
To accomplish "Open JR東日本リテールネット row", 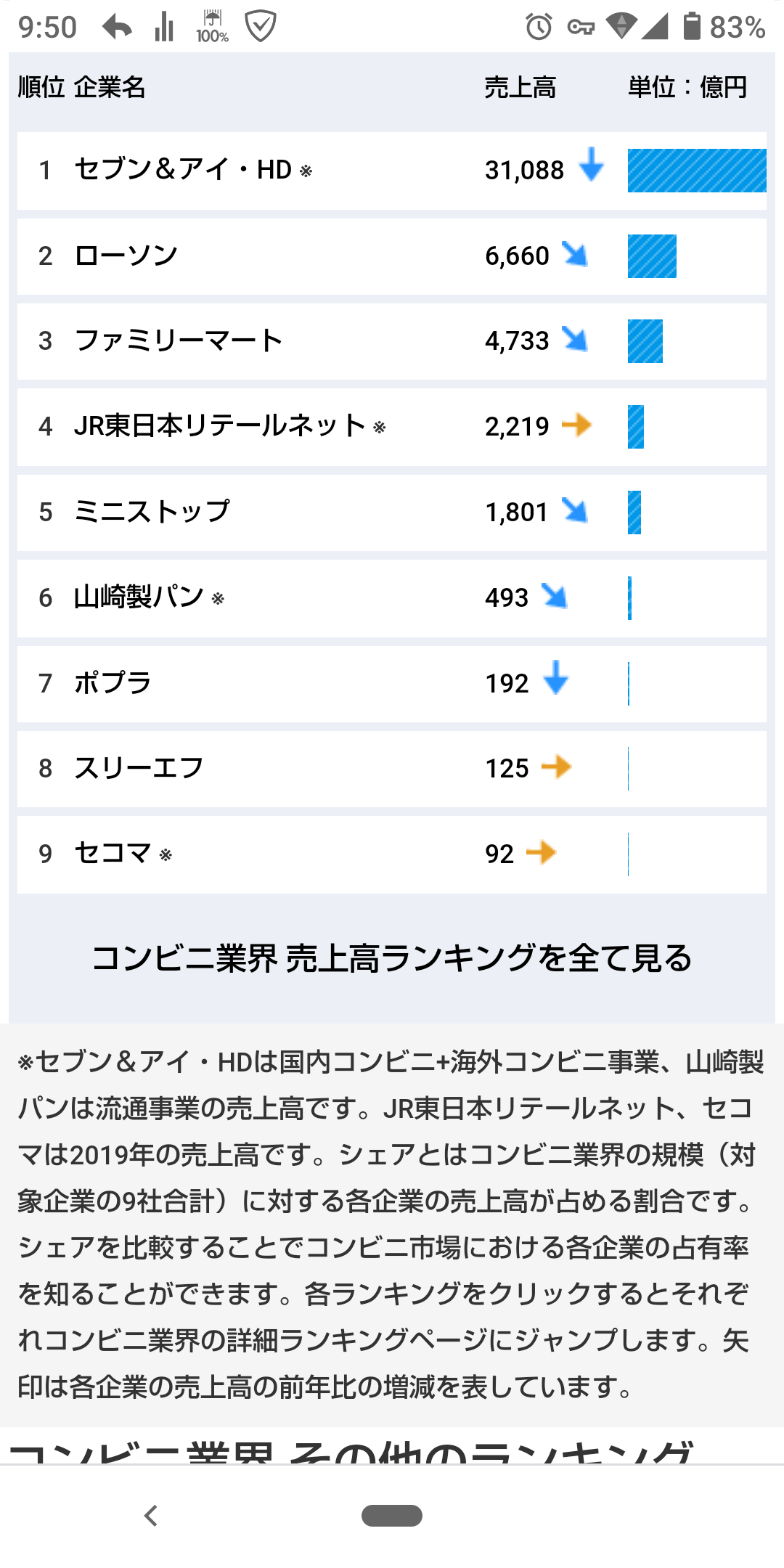I will 392,427.
